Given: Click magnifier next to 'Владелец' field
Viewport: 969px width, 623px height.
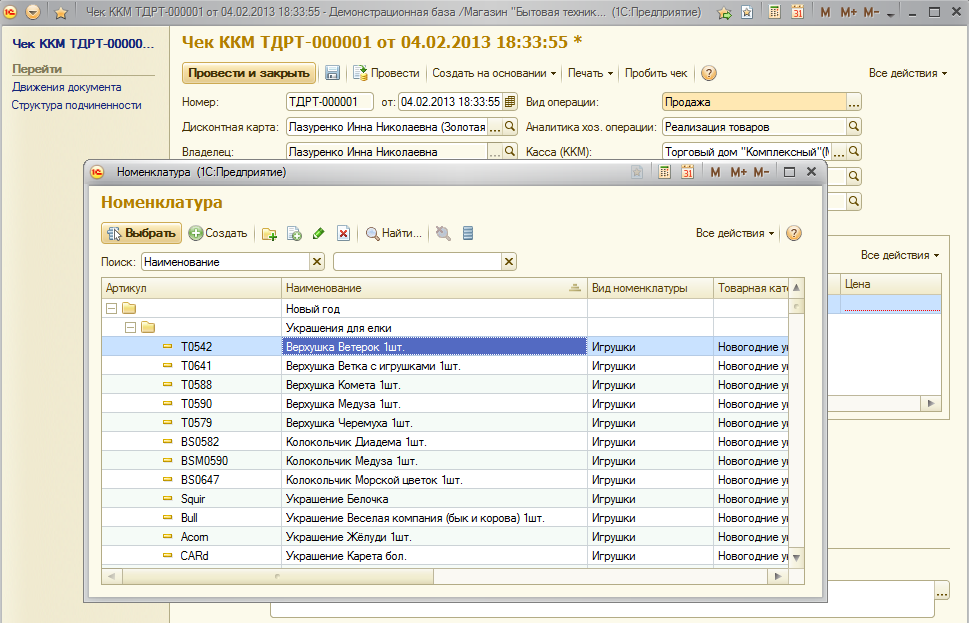Looking at the screenshot, I should tap(510, 151).
